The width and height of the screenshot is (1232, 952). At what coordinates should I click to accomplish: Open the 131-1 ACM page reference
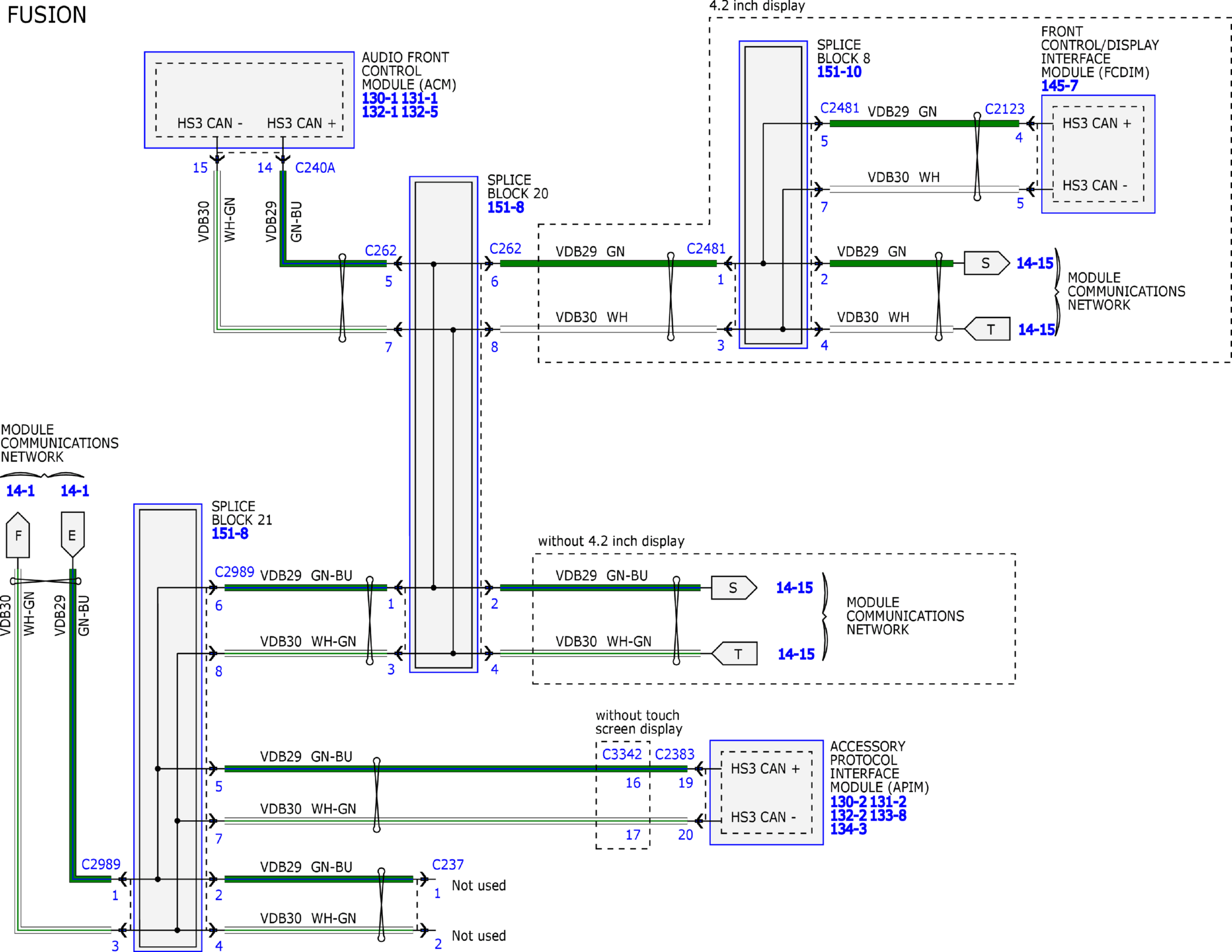click(419, 98)
